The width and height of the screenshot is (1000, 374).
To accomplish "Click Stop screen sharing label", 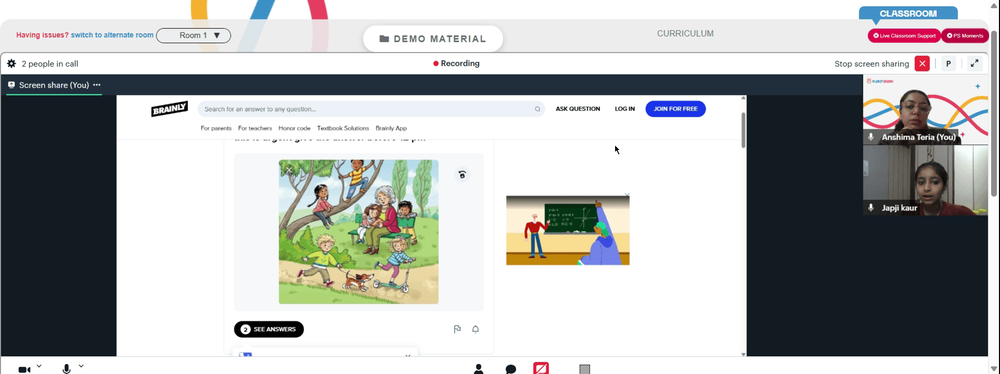I will click(x=872, y=64).
